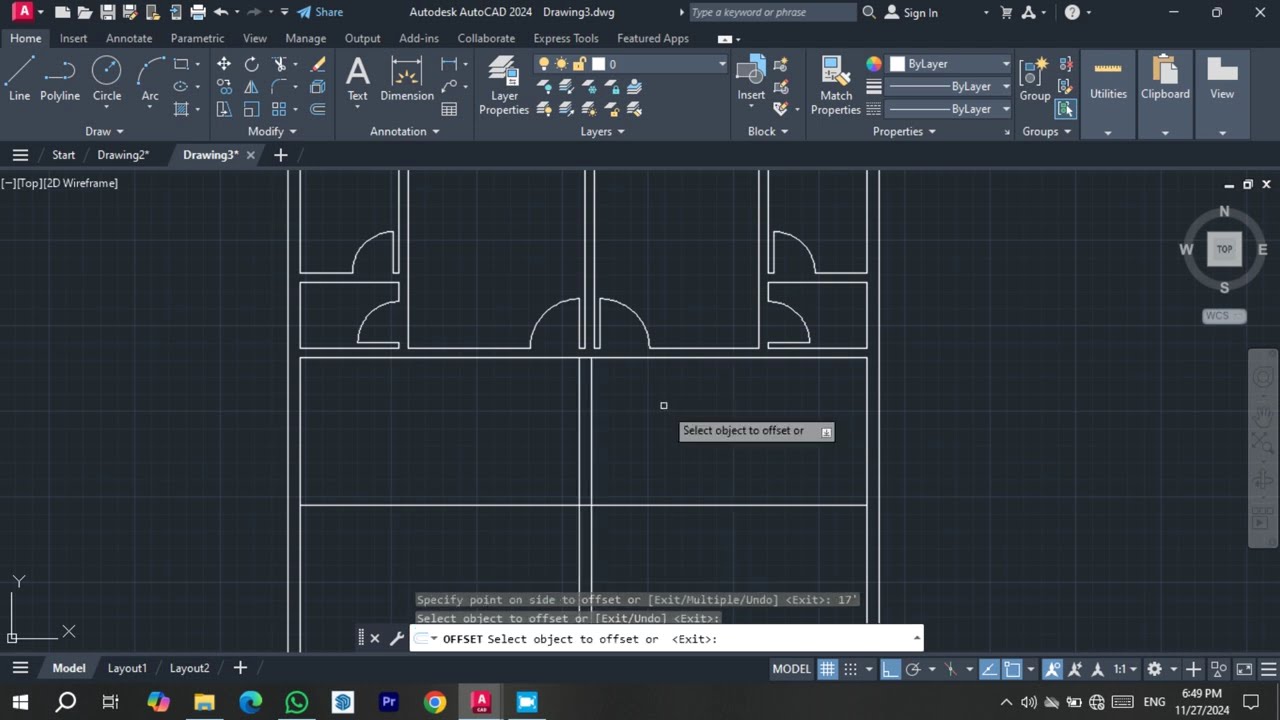This screenshot has width=1280, height=720.
Task: Open the annotation scale 1:1 dropdown
Action: coord(1125,669)
